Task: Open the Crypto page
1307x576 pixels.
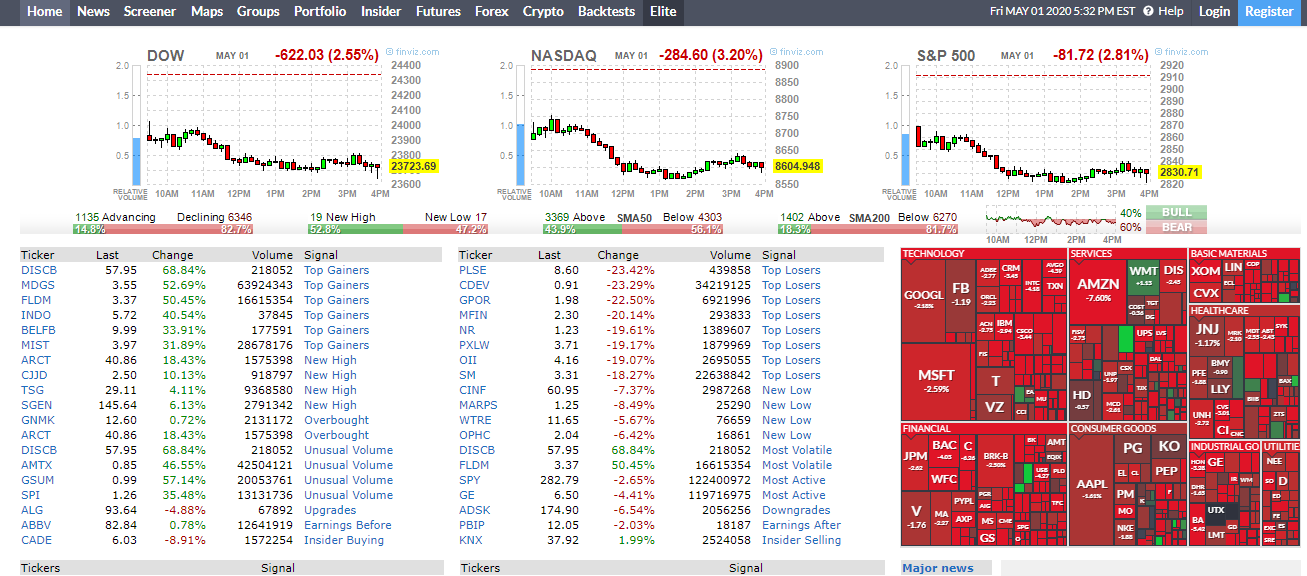Action: [543, 12]
